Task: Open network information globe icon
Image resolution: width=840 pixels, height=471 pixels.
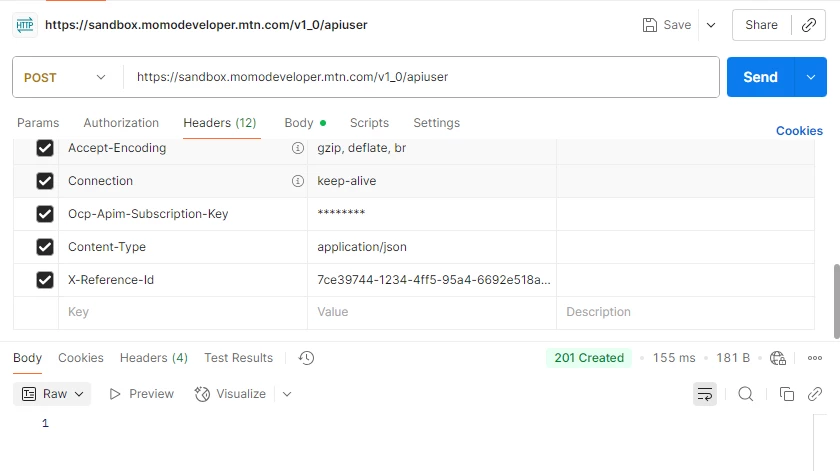Action: tap(778, 358)
